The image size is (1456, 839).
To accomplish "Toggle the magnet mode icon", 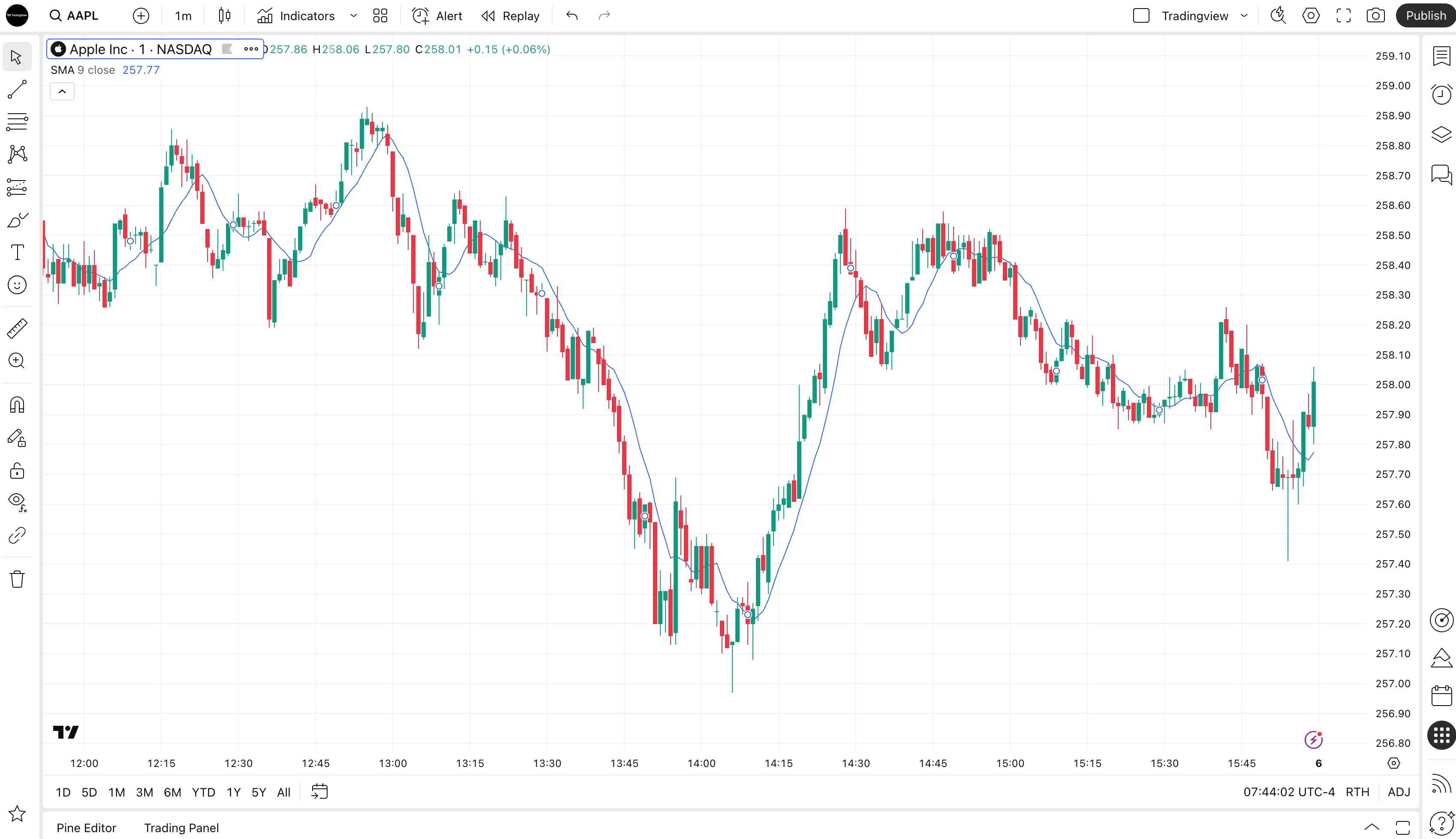I will (x=17, y=405).
